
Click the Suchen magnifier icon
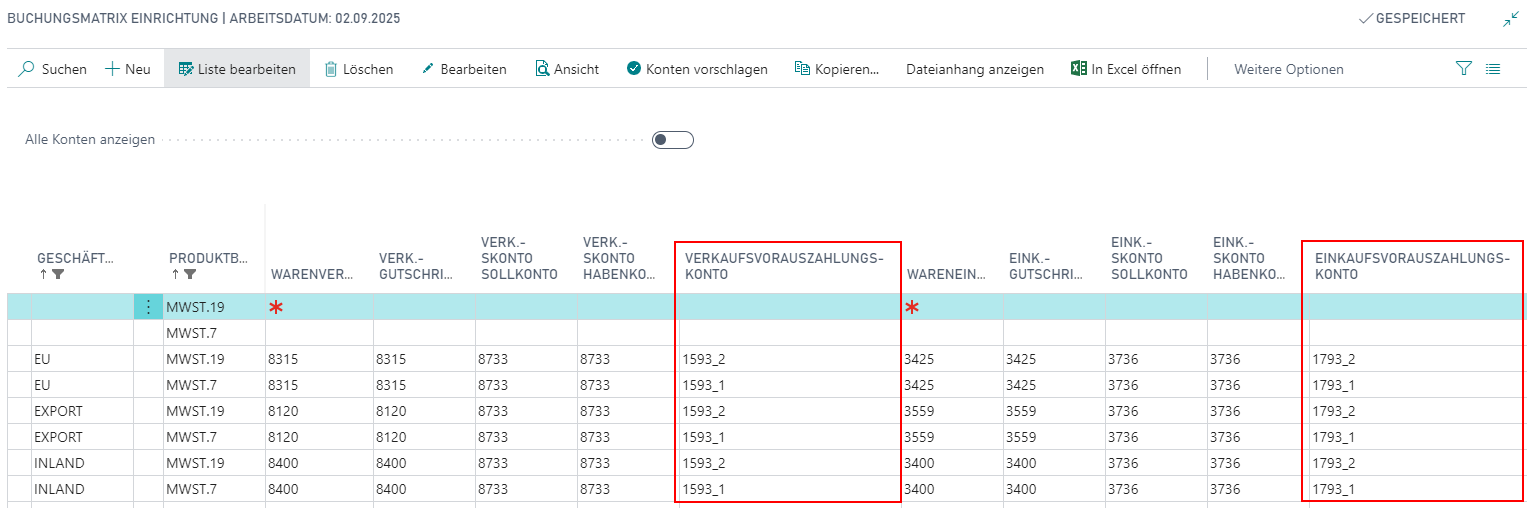click(x=27, y=69)
